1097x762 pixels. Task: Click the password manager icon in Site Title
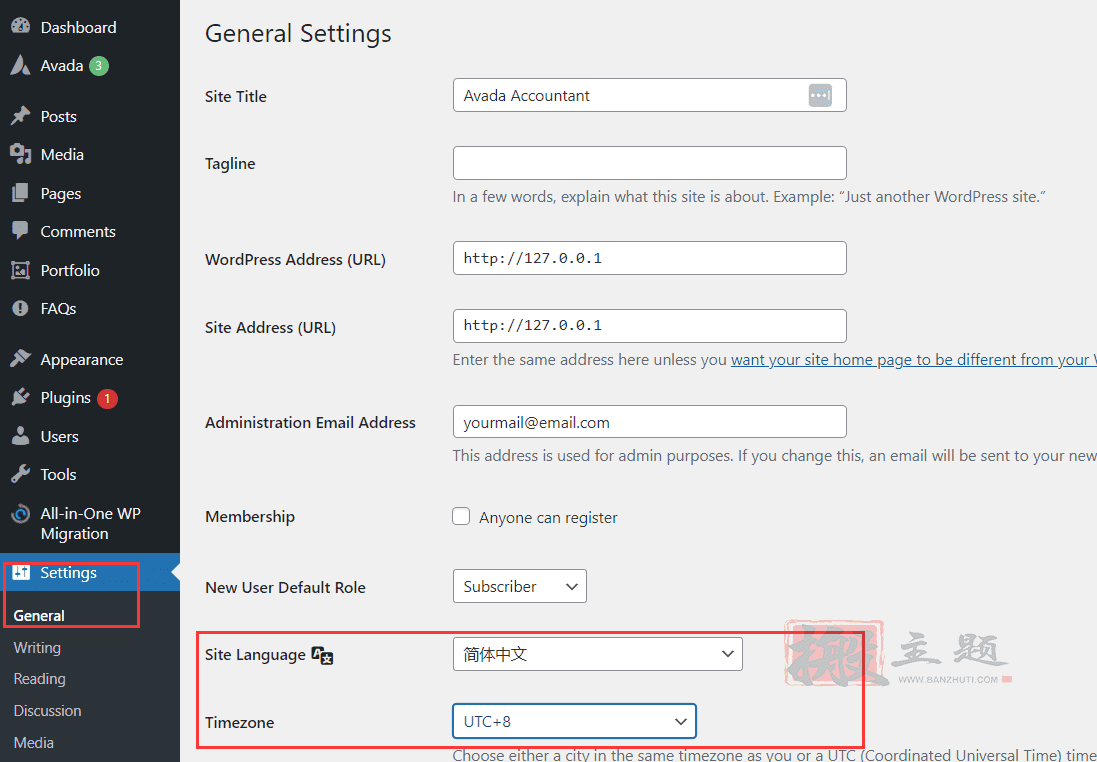(820, 95)
